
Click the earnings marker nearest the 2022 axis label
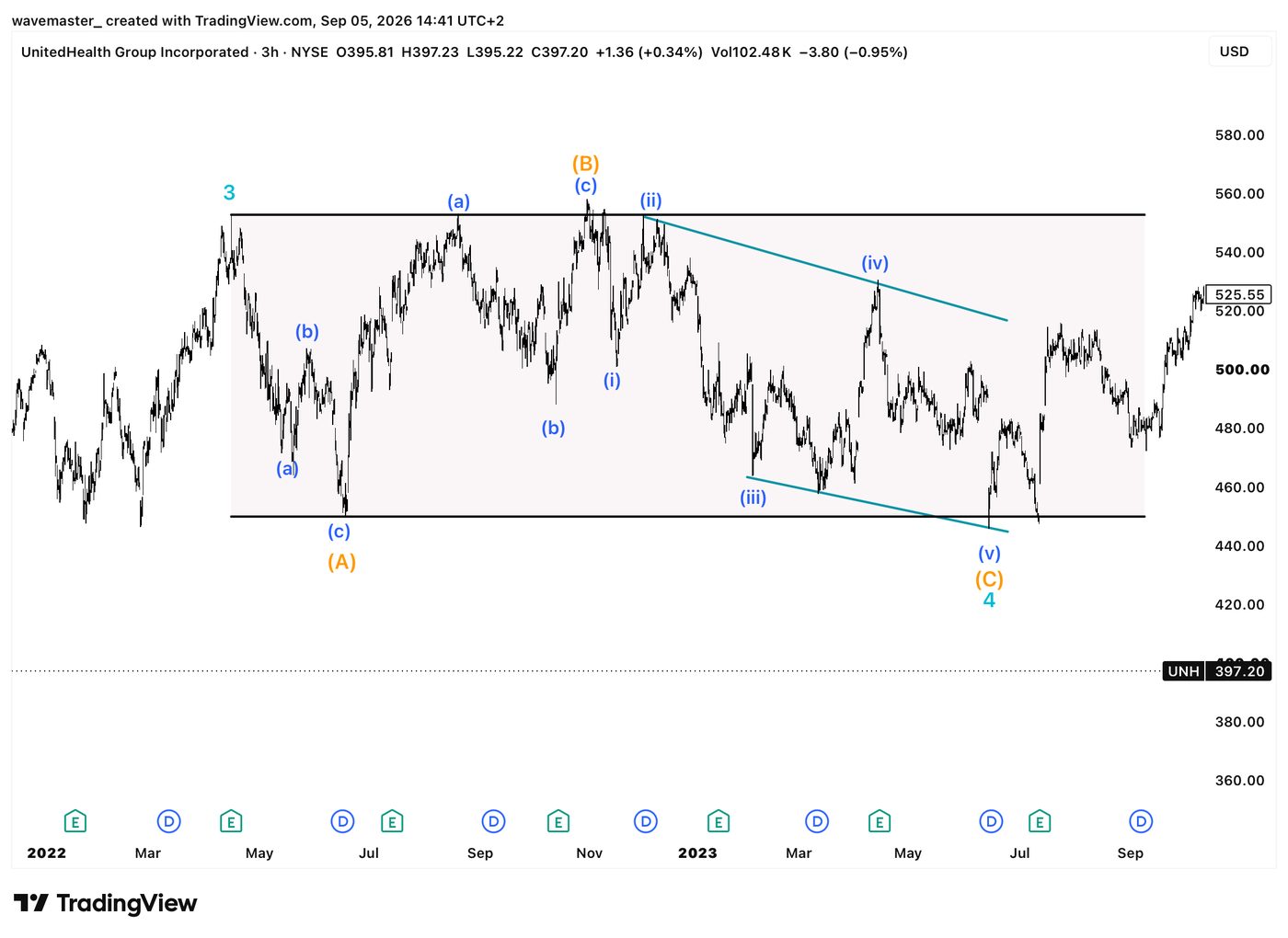click(75, 821)
